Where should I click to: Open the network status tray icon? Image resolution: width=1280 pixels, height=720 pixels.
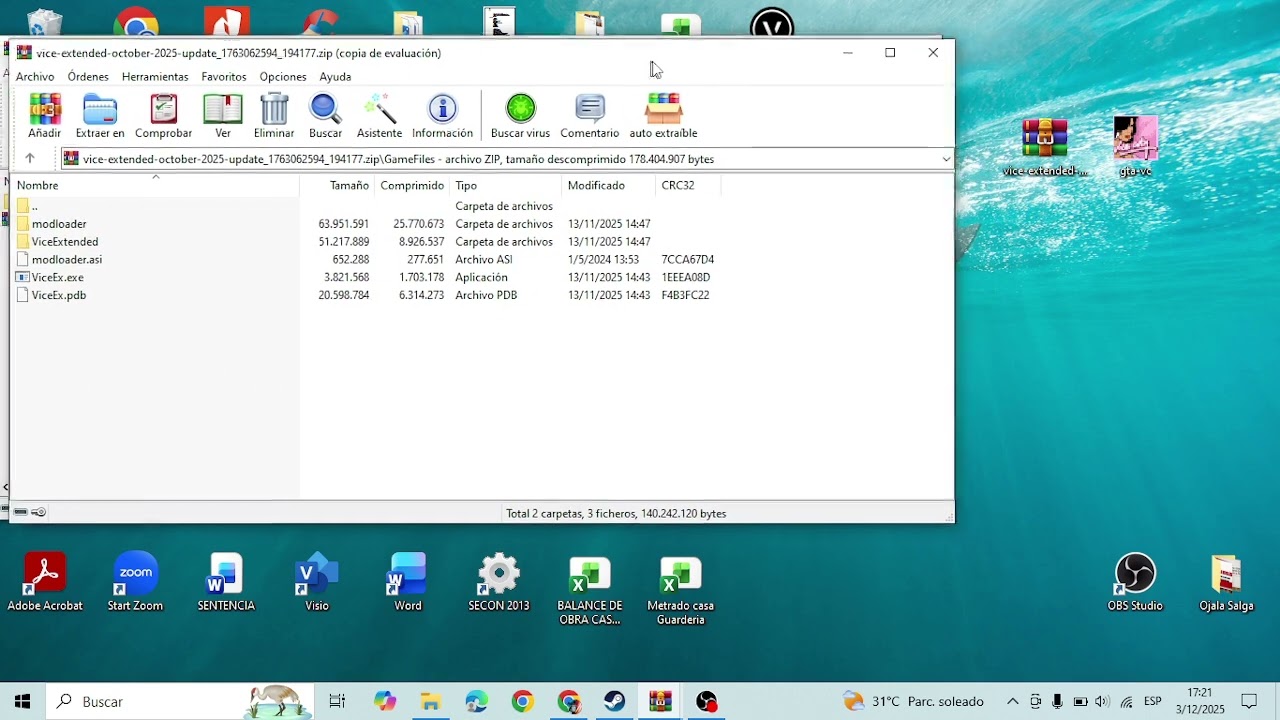(1126, 701)
